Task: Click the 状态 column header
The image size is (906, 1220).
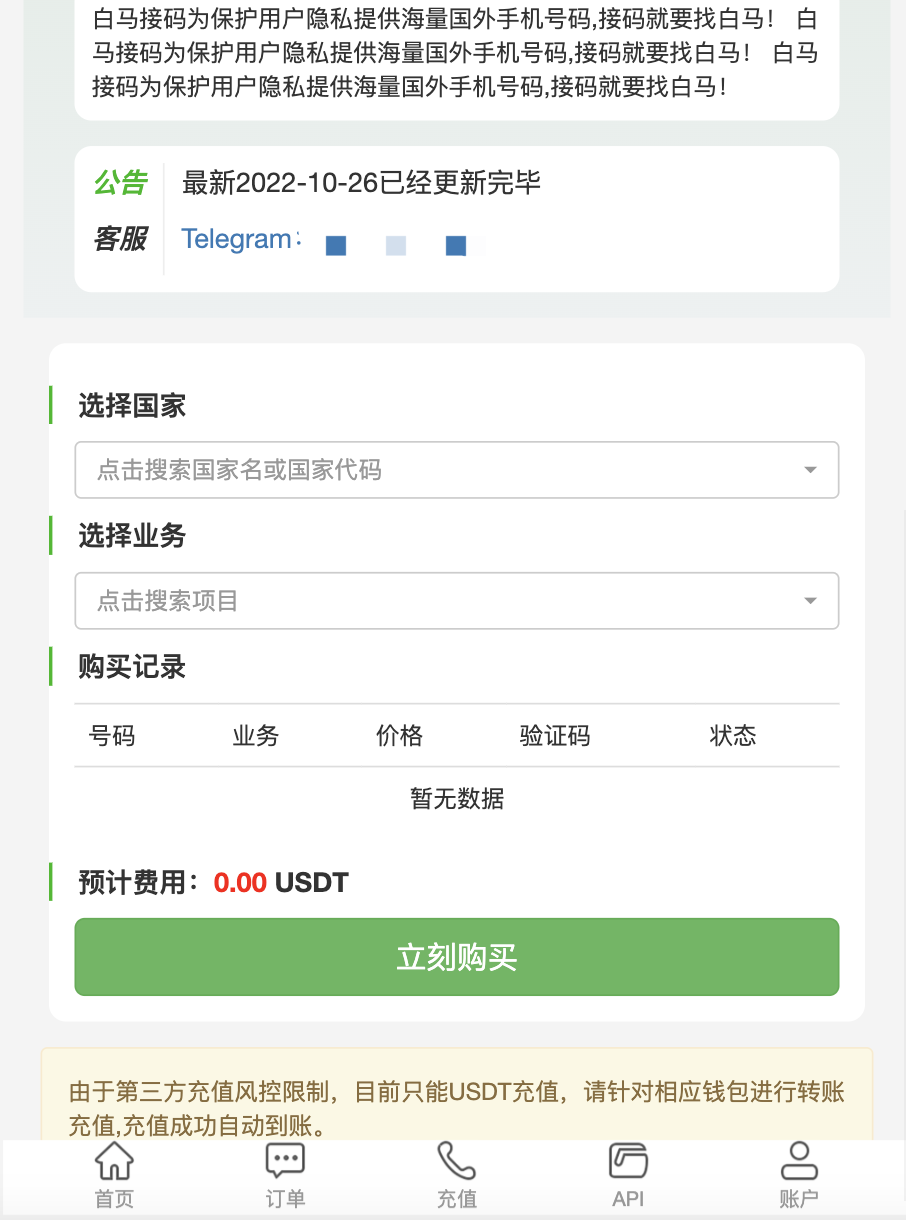Action: (x=733, y=736)
